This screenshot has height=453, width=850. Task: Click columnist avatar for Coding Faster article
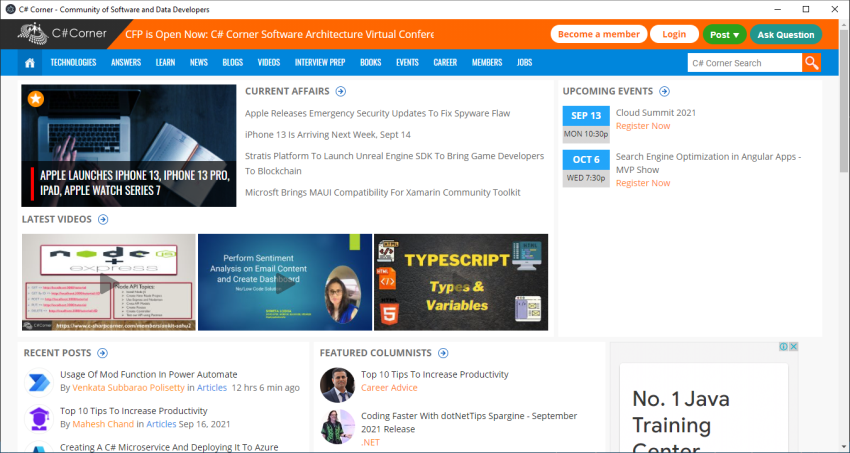(x=337, y=427)
